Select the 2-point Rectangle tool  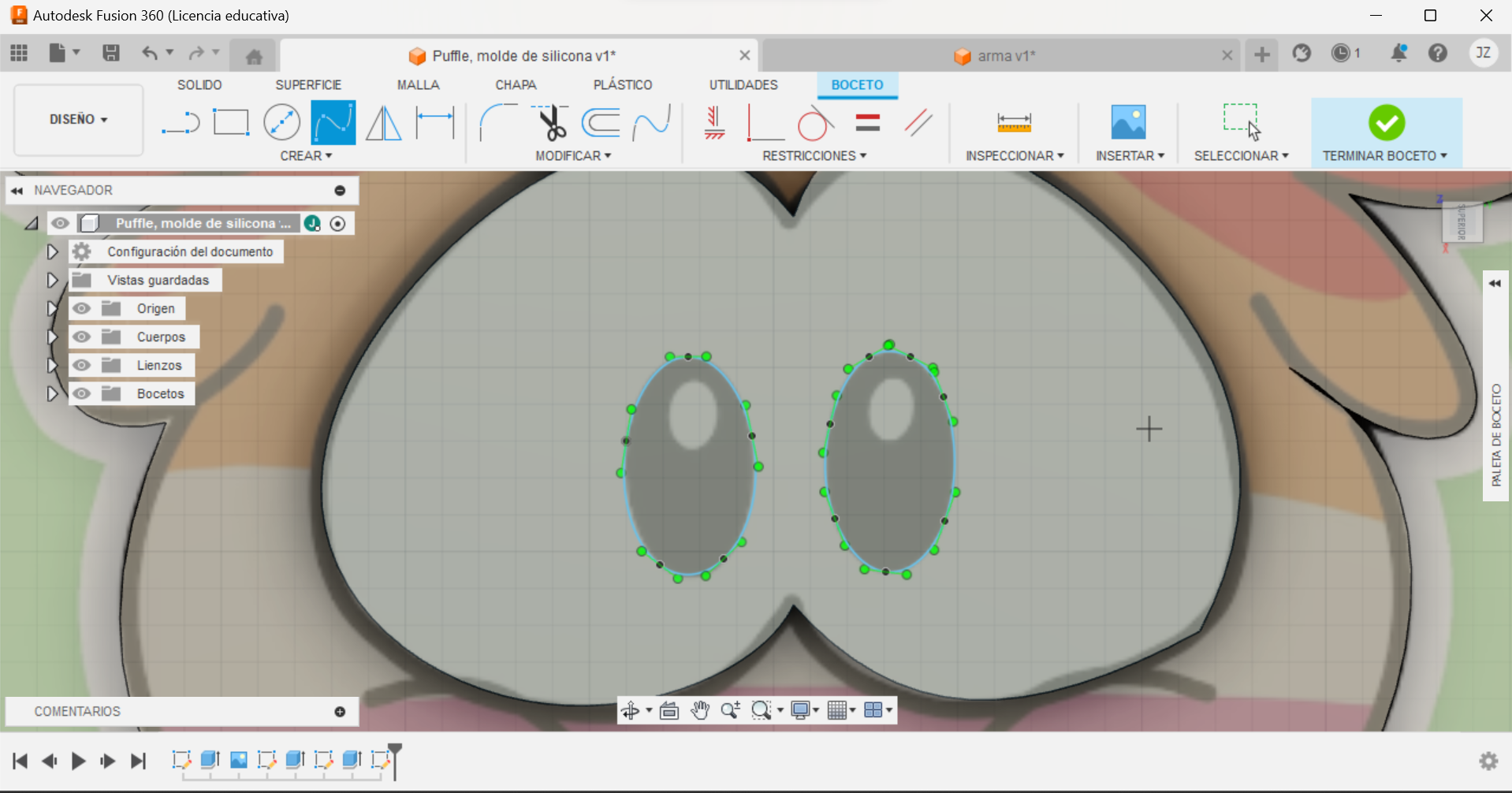coord(231,123)
